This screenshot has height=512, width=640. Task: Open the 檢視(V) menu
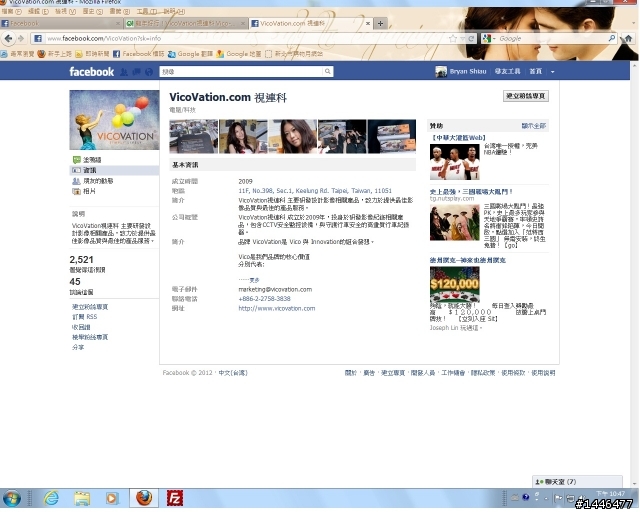(65, 11)
